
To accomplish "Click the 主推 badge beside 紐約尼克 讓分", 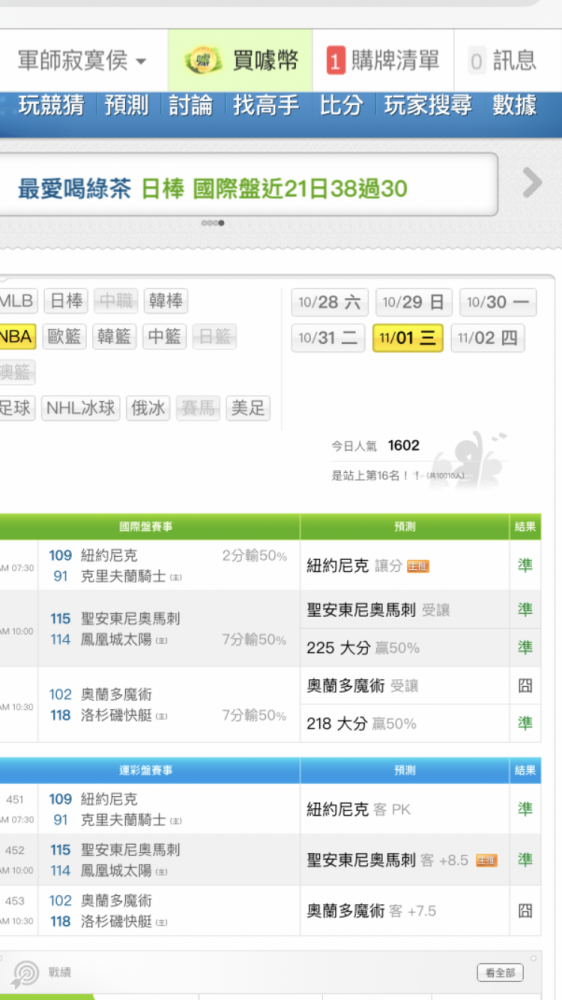I will [x=418, y=566].
